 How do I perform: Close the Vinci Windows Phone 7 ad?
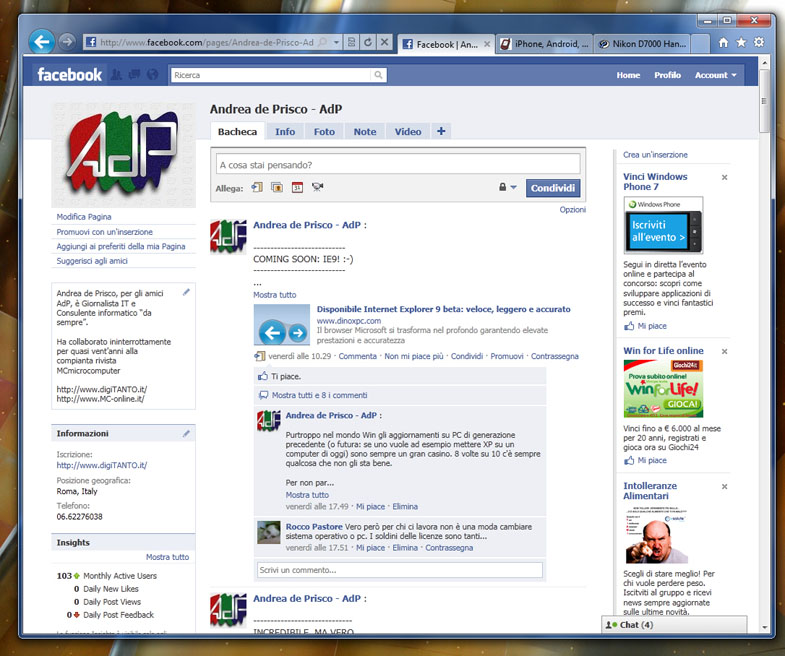pos(724,178)
